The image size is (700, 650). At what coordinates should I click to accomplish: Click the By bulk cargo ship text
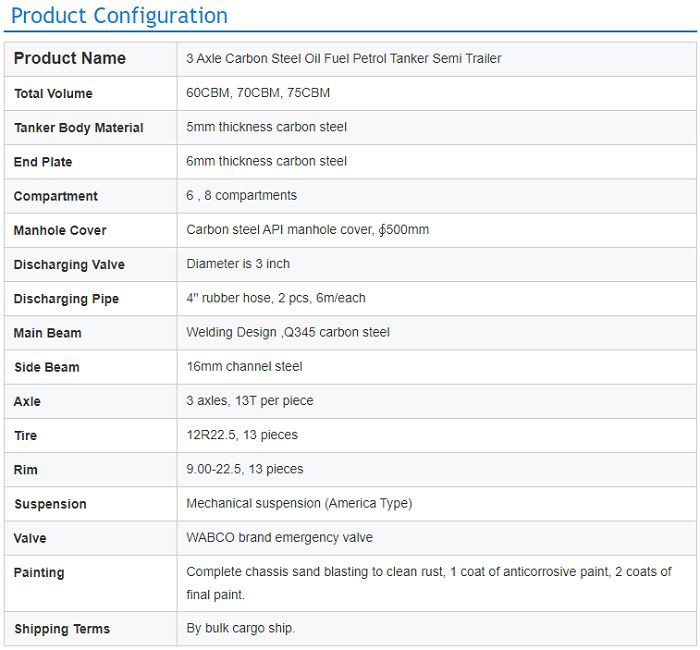(240, 628)
